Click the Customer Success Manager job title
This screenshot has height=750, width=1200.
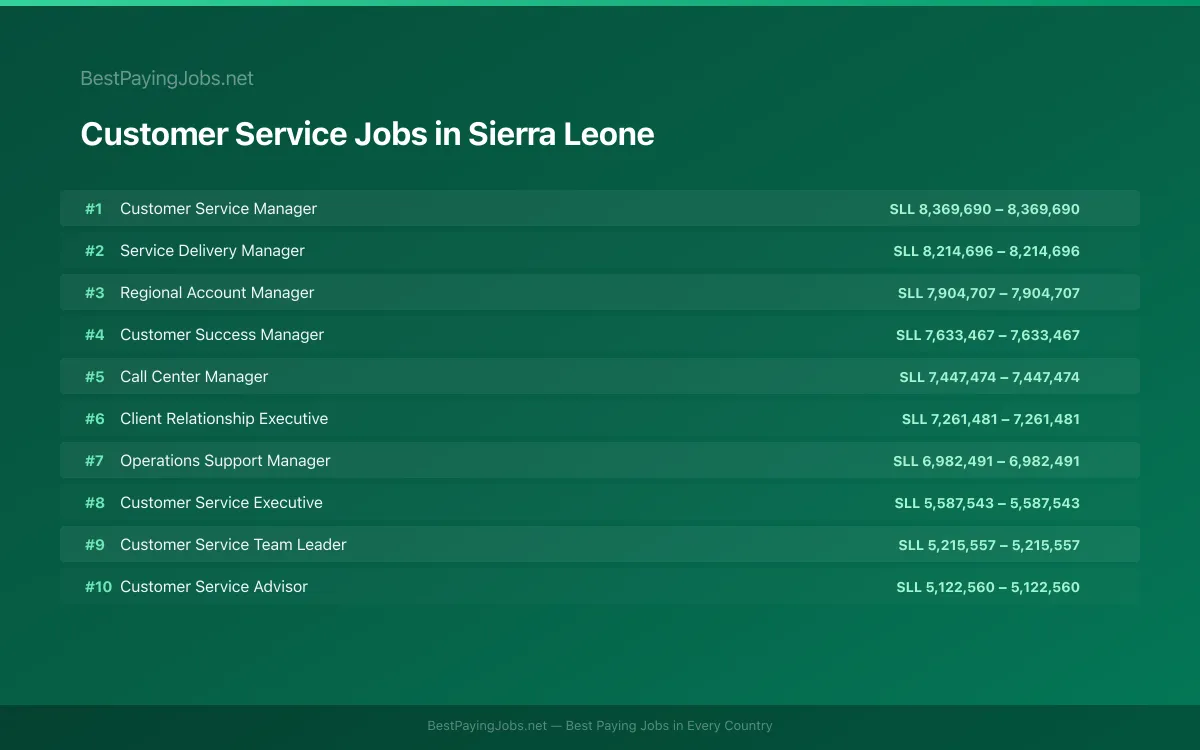[x=222, y=334]
